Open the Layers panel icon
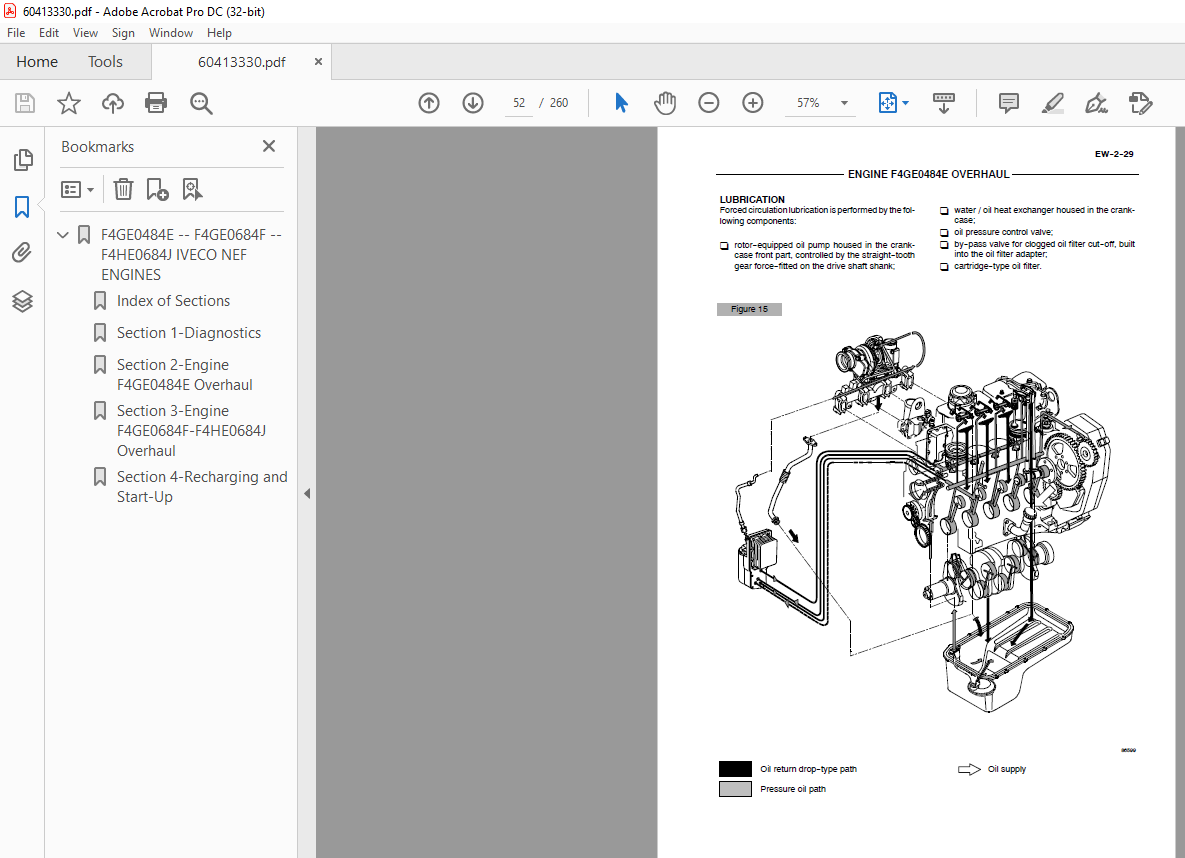Image resolution: width=1185 pixels, height=858 pixels. pyautogui.click(x=23, y=301)
